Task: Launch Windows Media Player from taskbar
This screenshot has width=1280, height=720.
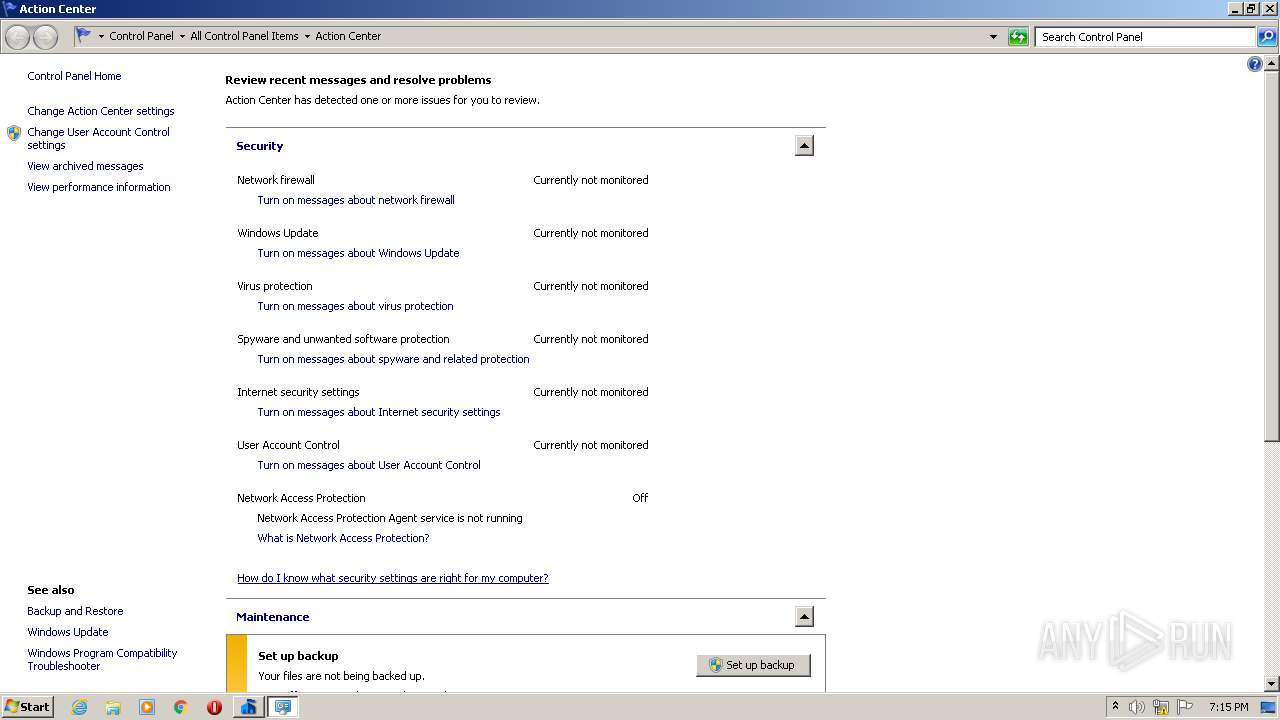Action: coord(147,707)
